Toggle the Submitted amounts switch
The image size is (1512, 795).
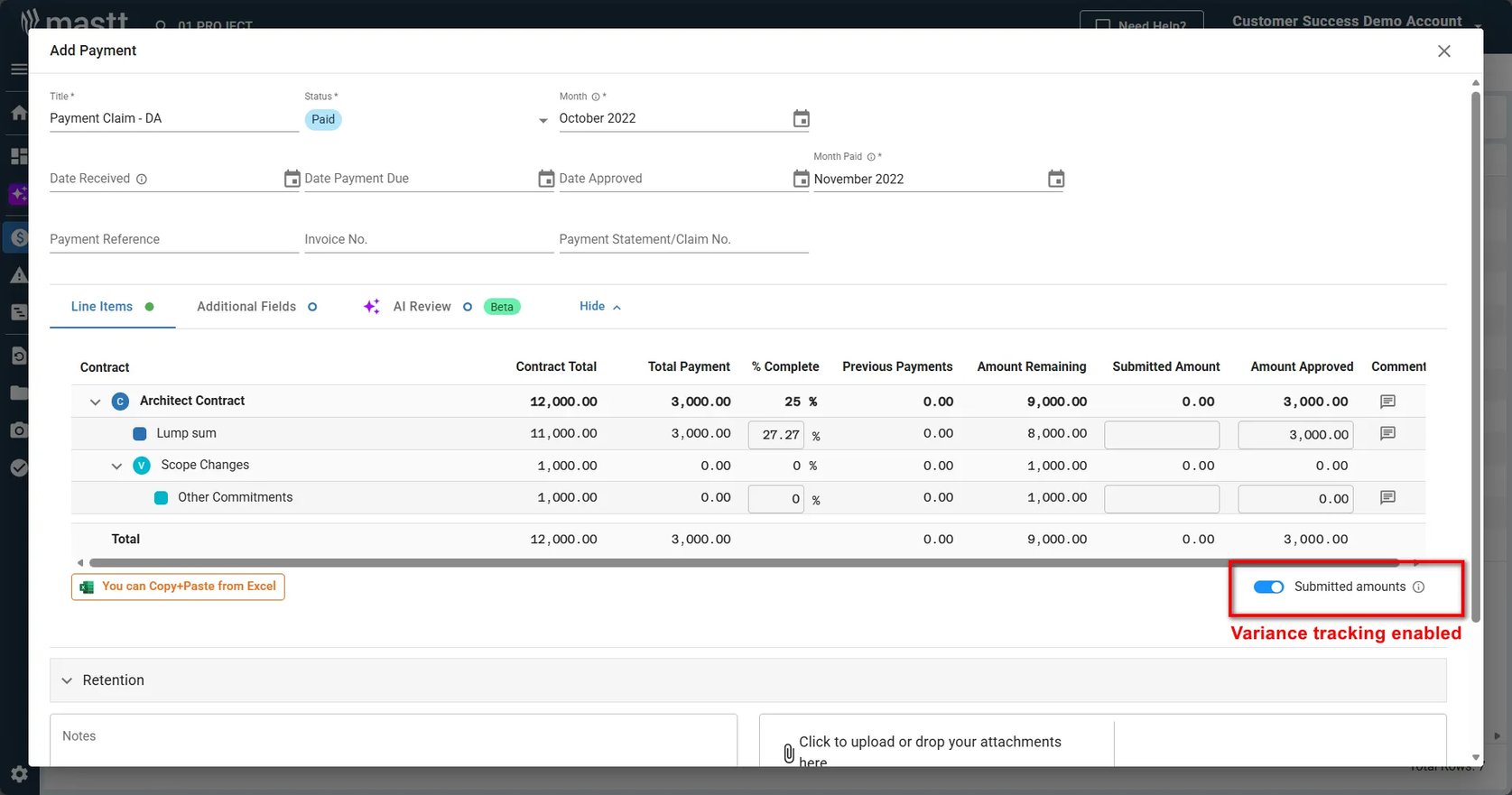click(x=1268, y=587)
